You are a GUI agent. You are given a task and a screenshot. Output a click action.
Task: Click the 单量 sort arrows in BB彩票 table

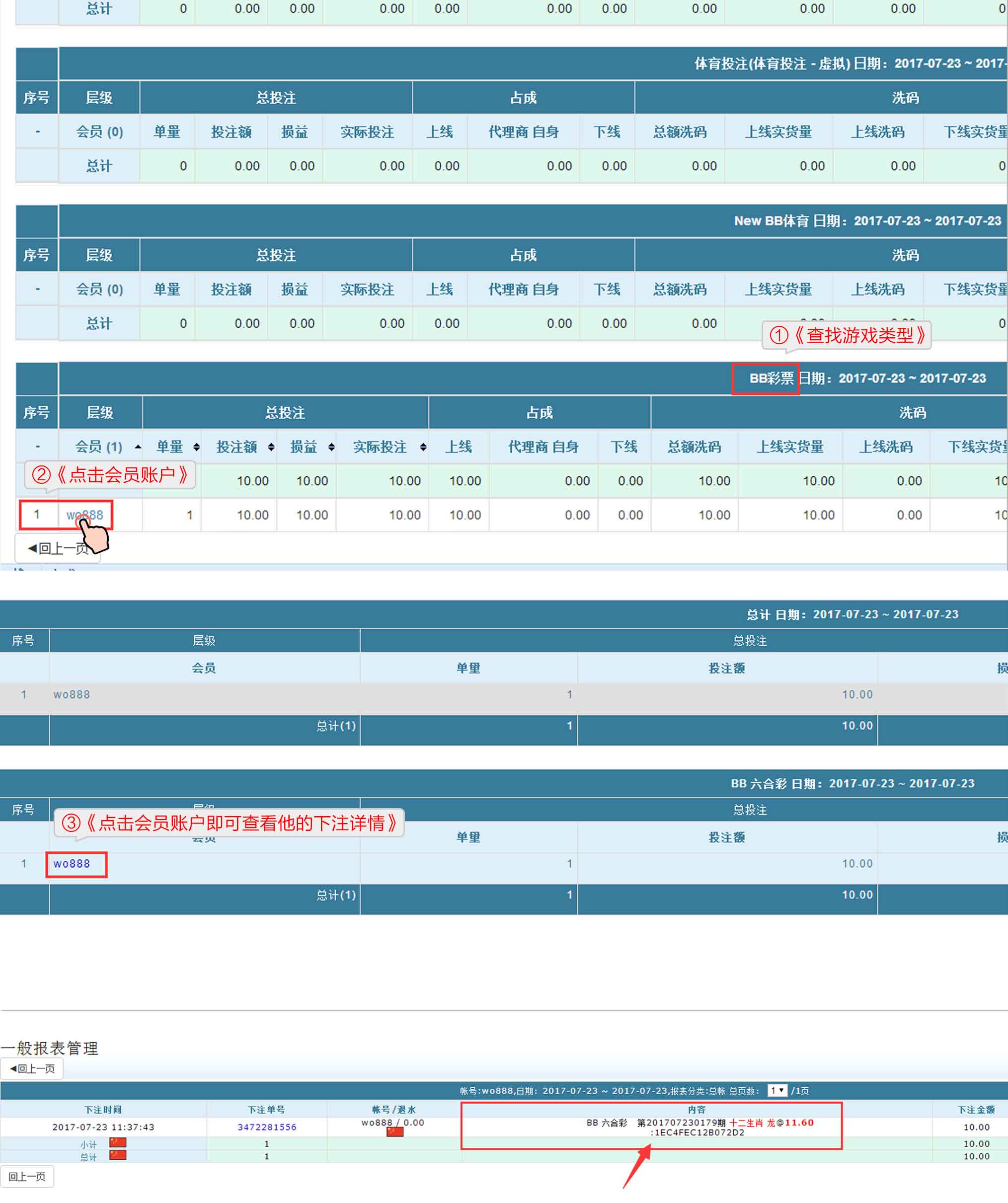point(197,447)
